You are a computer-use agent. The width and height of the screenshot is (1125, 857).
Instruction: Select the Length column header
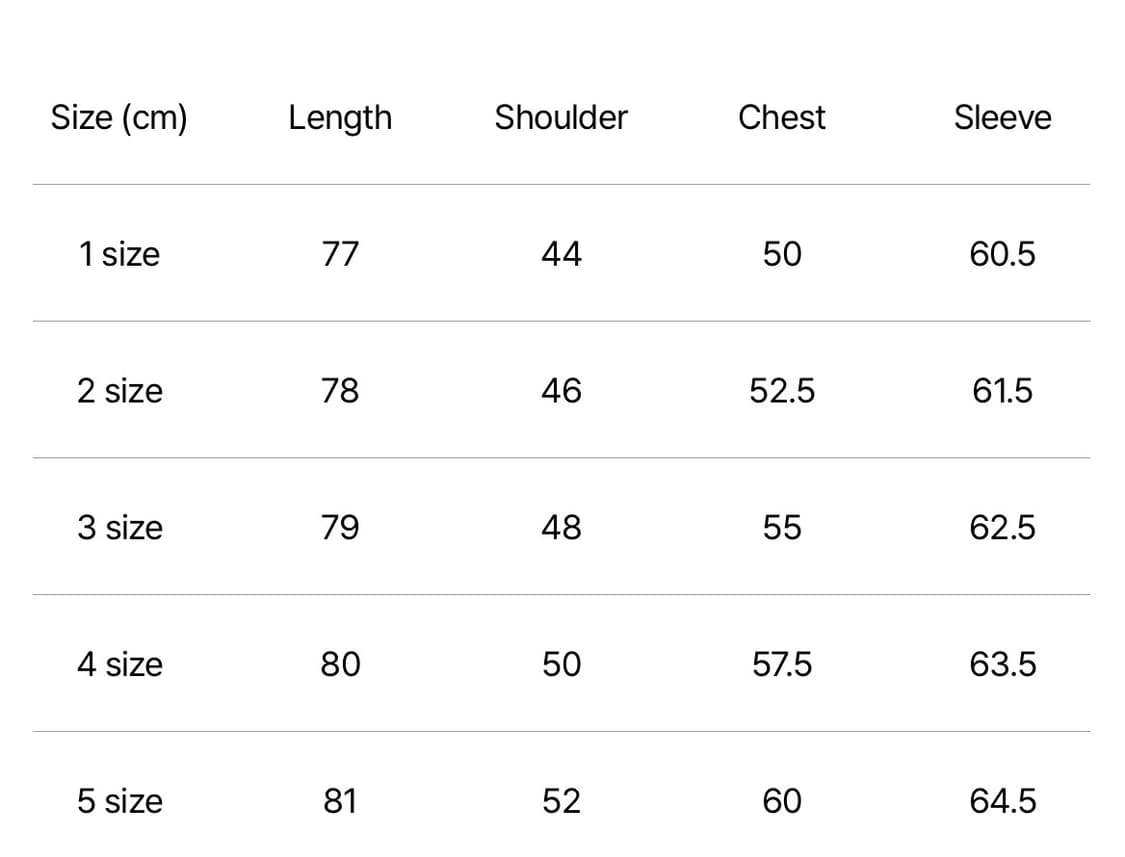click(340, 118)
